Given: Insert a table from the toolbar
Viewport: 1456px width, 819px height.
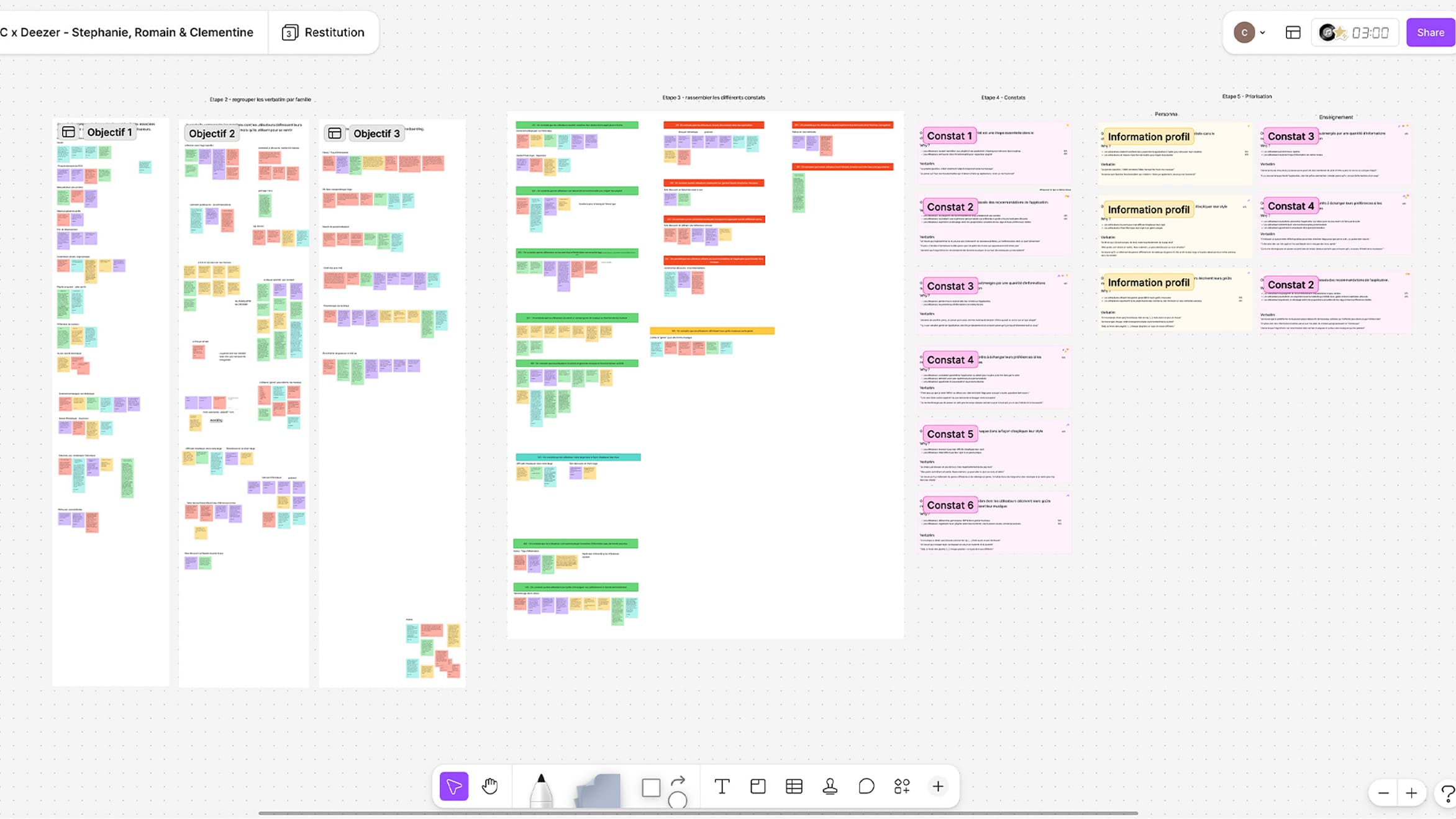Looking at the screenshot, I should pyautogui.click(x=794, y=786).
